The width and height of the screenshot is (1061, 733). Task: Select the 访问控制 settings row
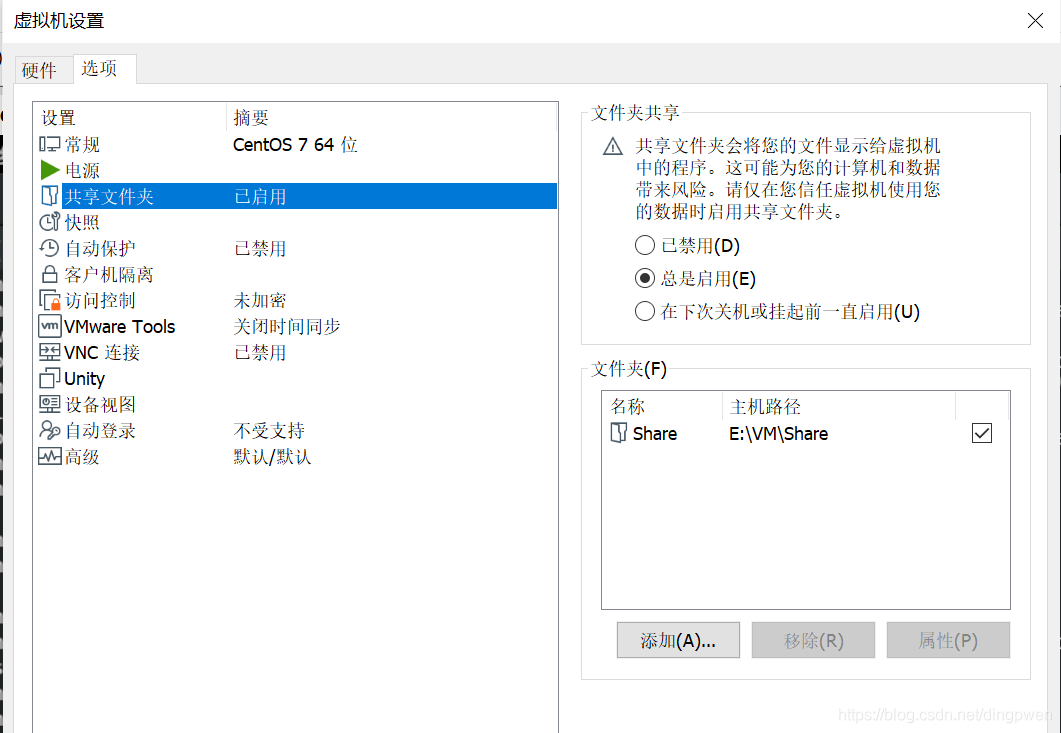click(296, 301)
